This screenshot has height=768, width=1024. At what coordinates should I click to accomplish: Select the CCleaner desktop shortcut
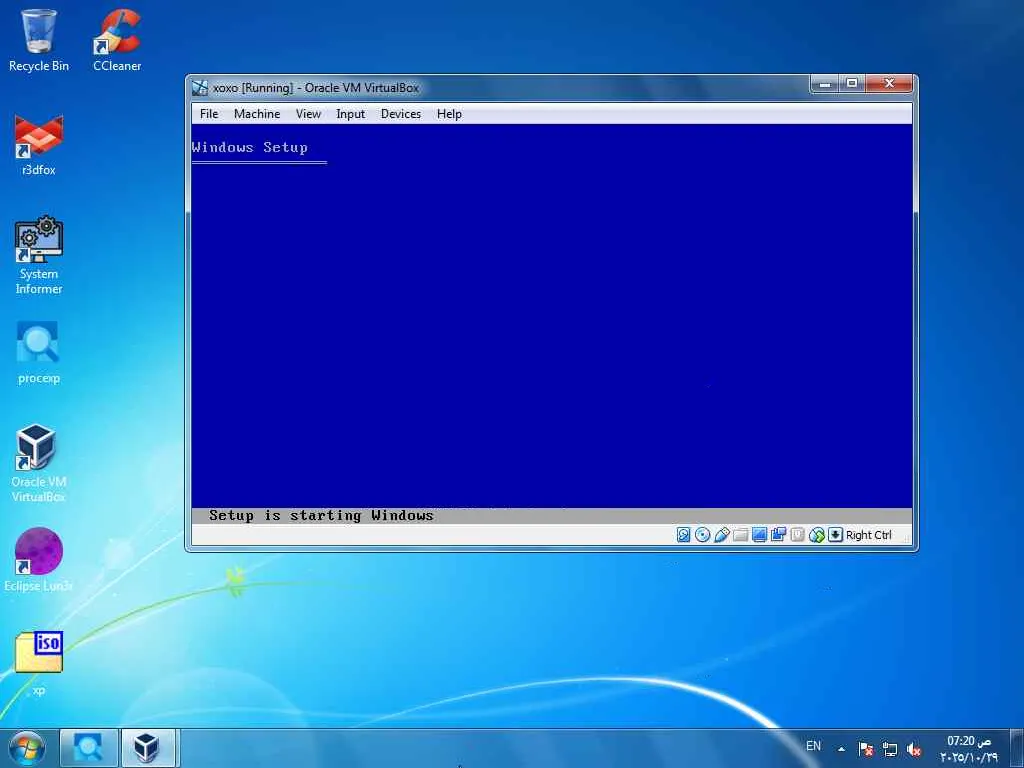(x=117, y=39)
